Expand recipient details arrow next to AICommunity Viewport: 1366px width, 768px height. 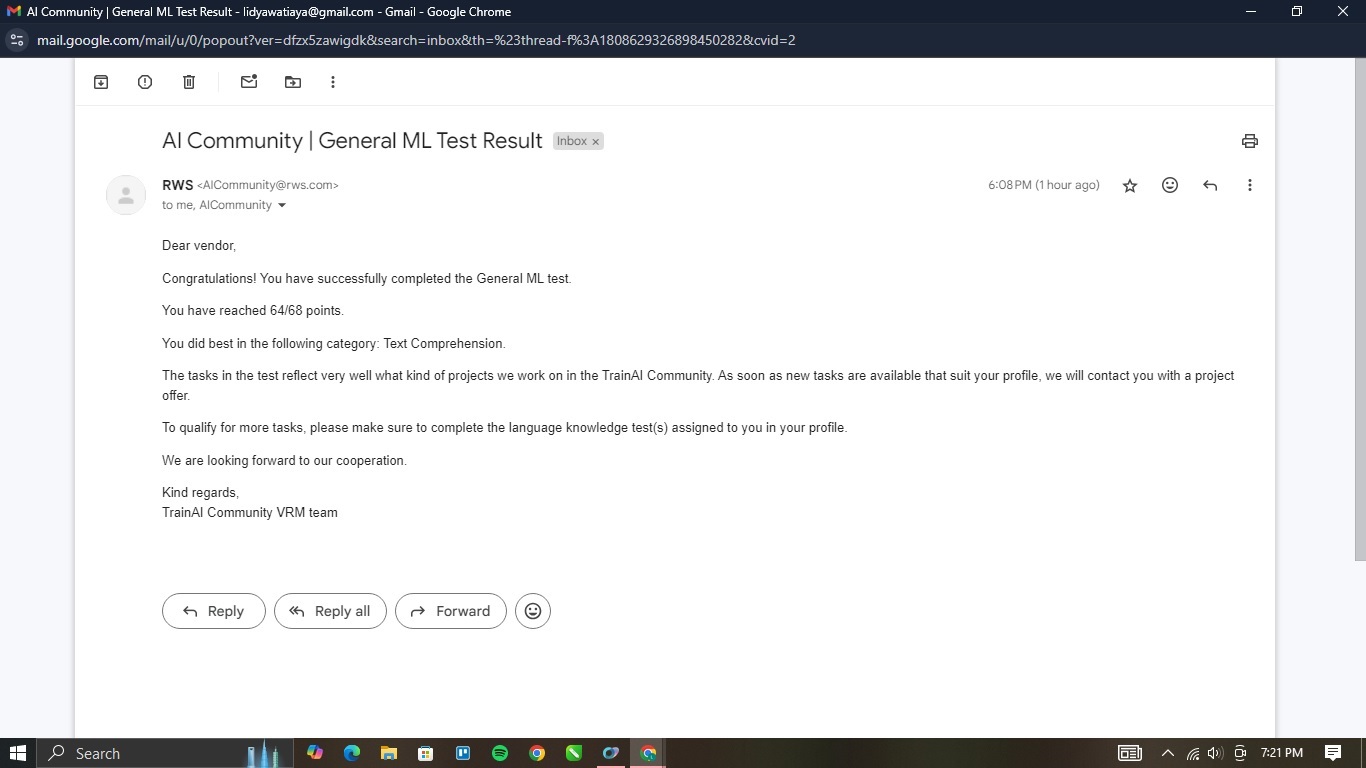pos(282,205)
